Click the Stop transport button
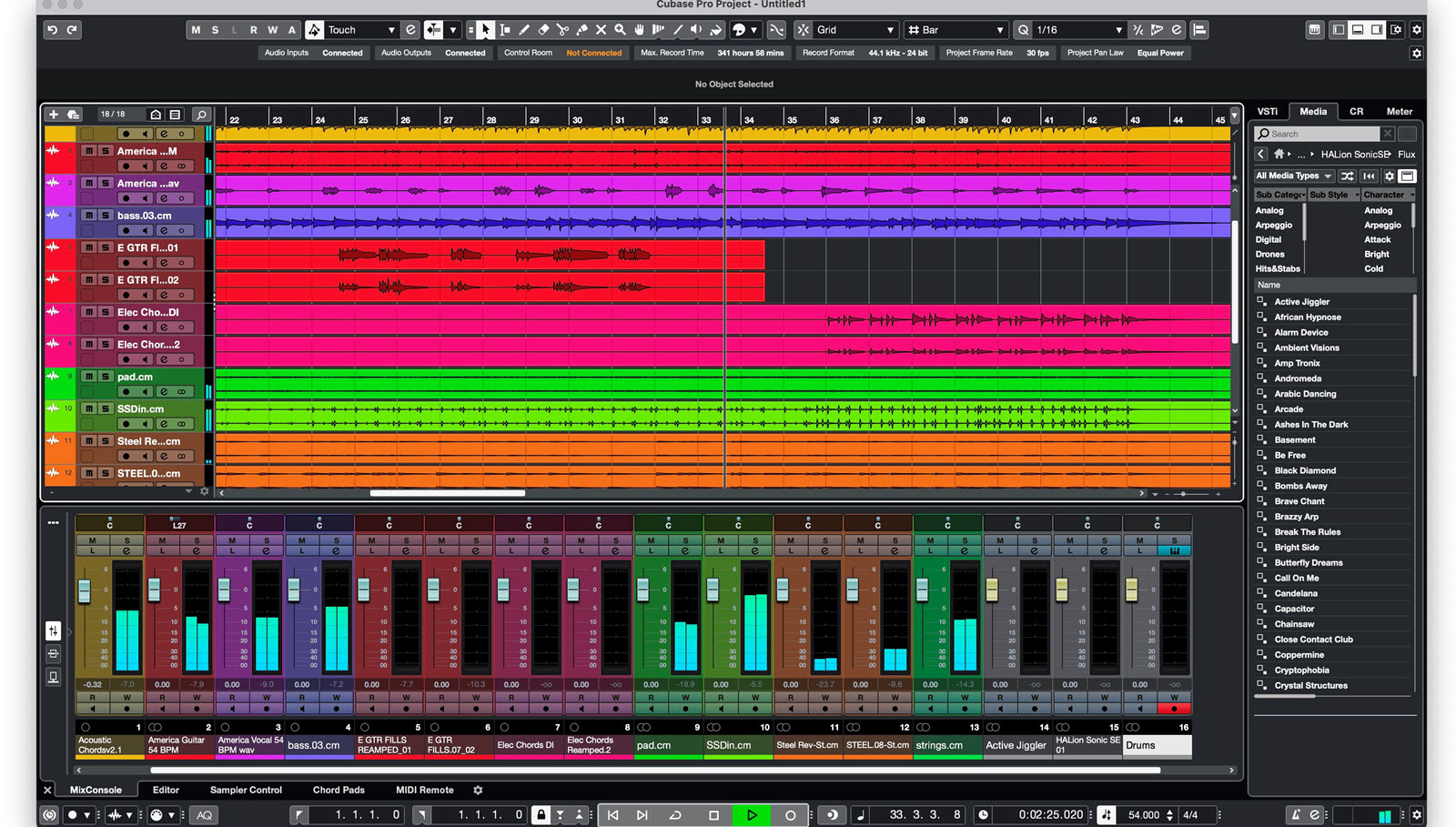The height and width of the screenshot is (827, 1456). coord(713,815)
